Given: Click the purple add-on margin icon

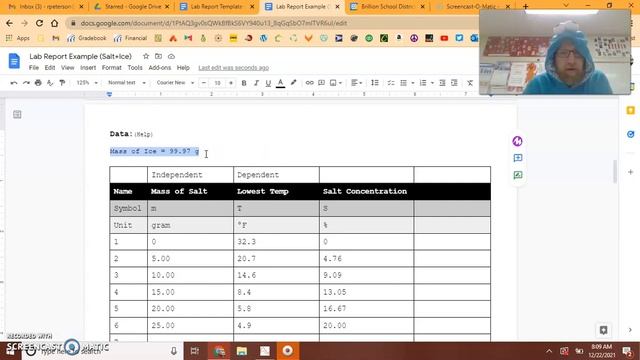Looking at the screenshot, I should pos(518,141).
